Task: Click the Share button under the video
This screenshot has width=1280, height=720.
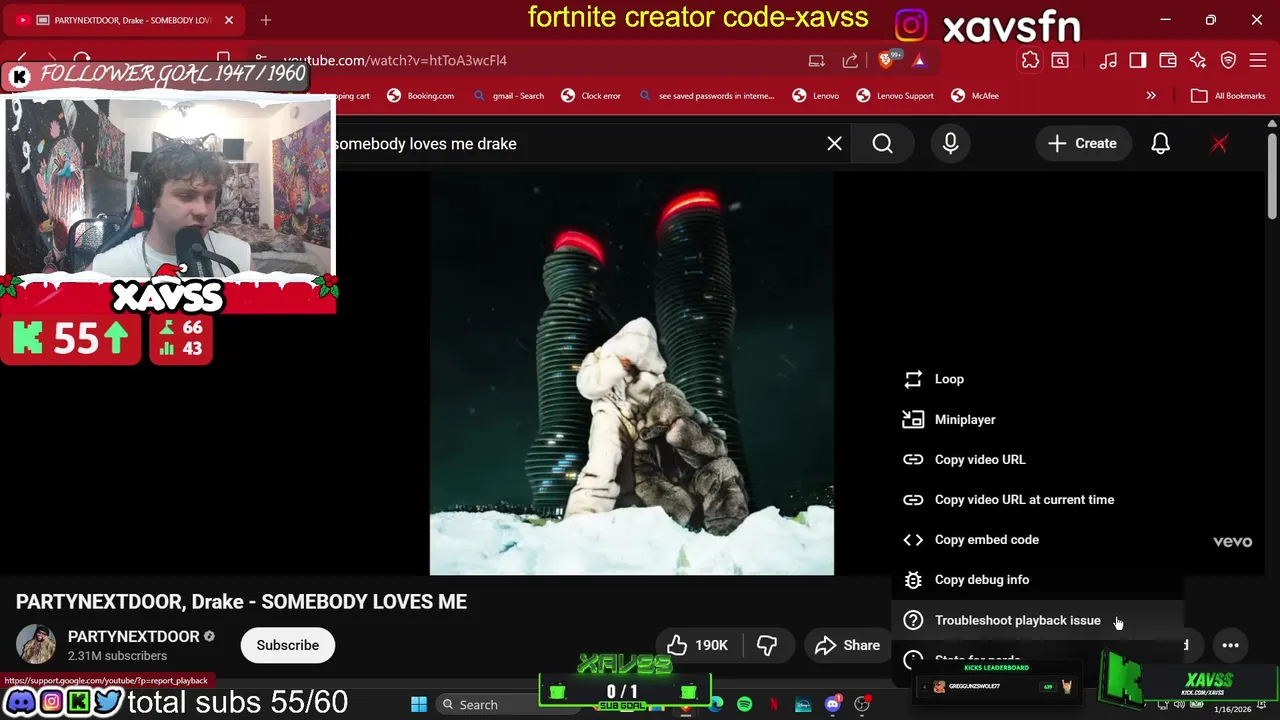Action: 848,645
